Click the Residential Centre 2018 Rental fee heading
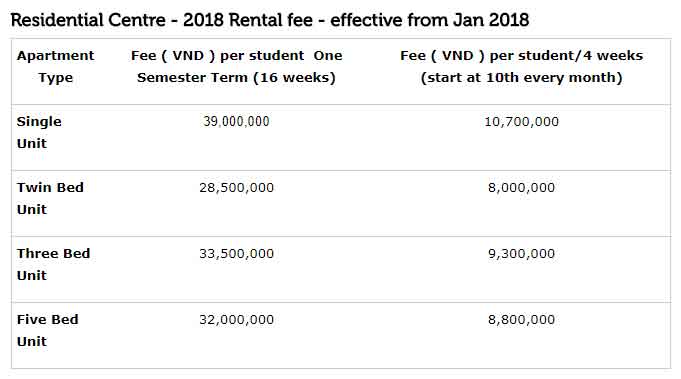 (x=270, y=20)
